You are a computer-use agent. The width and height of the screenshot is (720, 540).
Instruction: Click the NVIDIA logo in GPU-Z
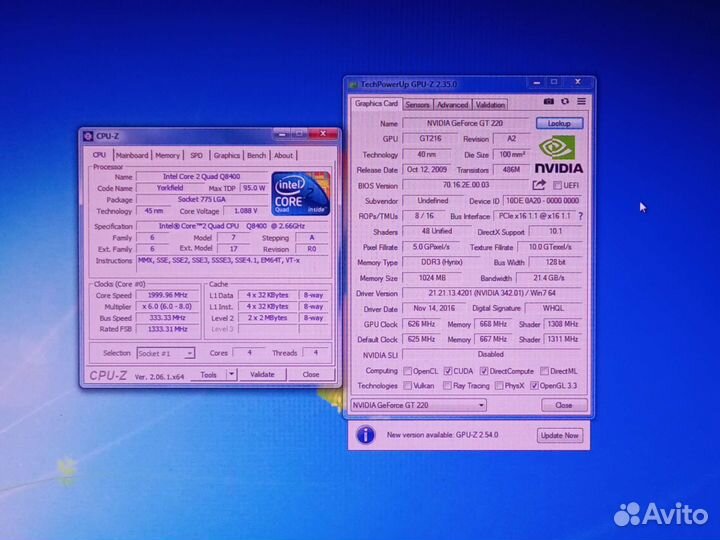tap(559, 155)
